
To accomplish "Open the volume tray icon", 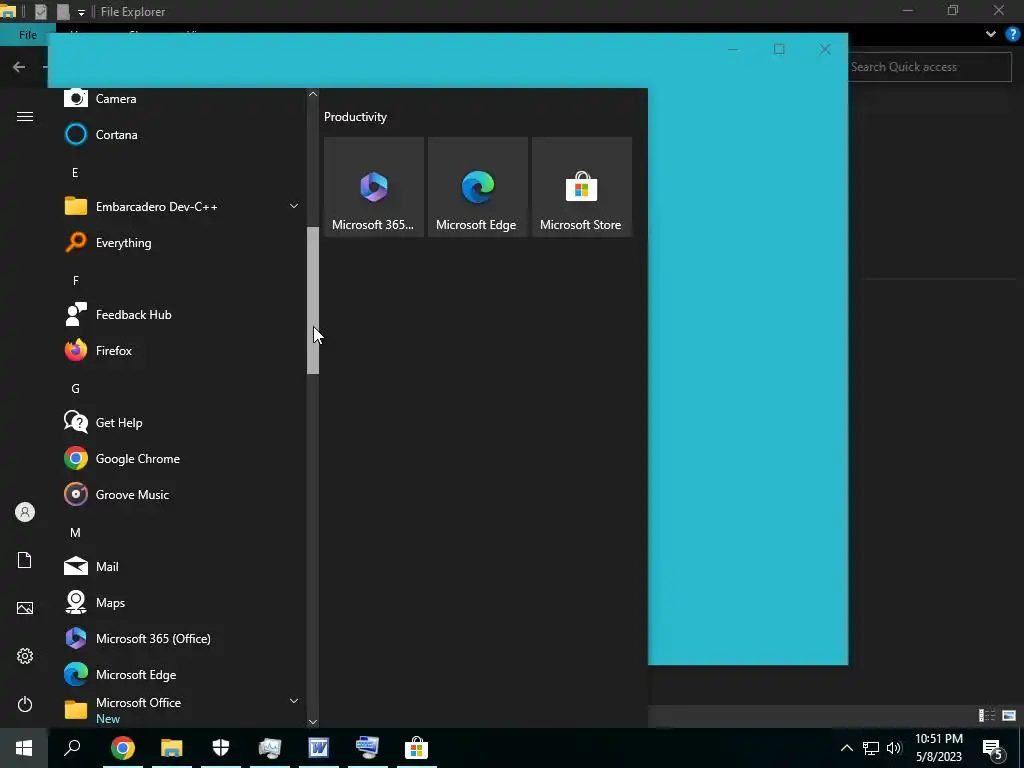I will click(894, 748).
